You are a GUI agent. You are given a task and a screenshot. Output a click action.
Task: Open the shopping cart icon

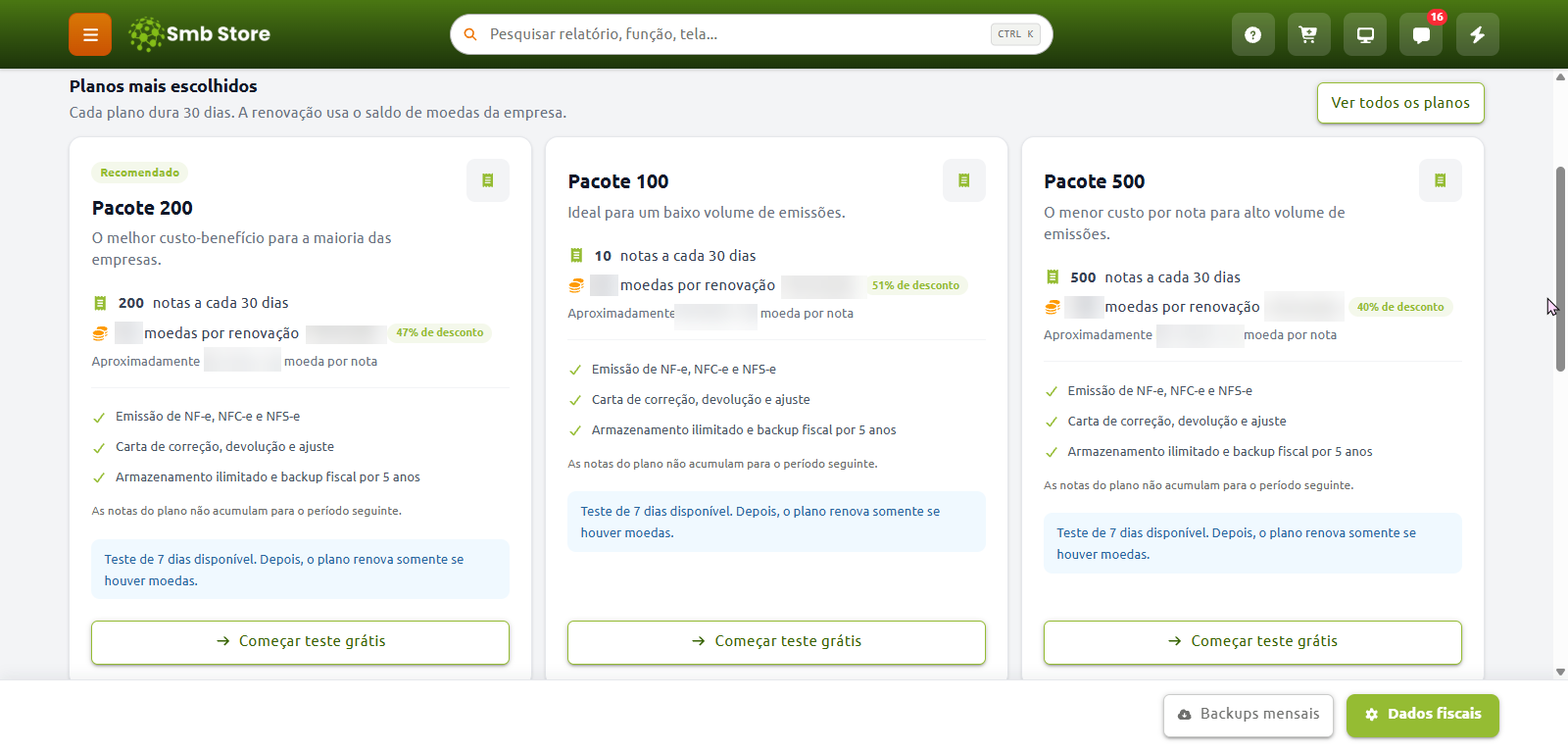click(x=1308, y=35)
